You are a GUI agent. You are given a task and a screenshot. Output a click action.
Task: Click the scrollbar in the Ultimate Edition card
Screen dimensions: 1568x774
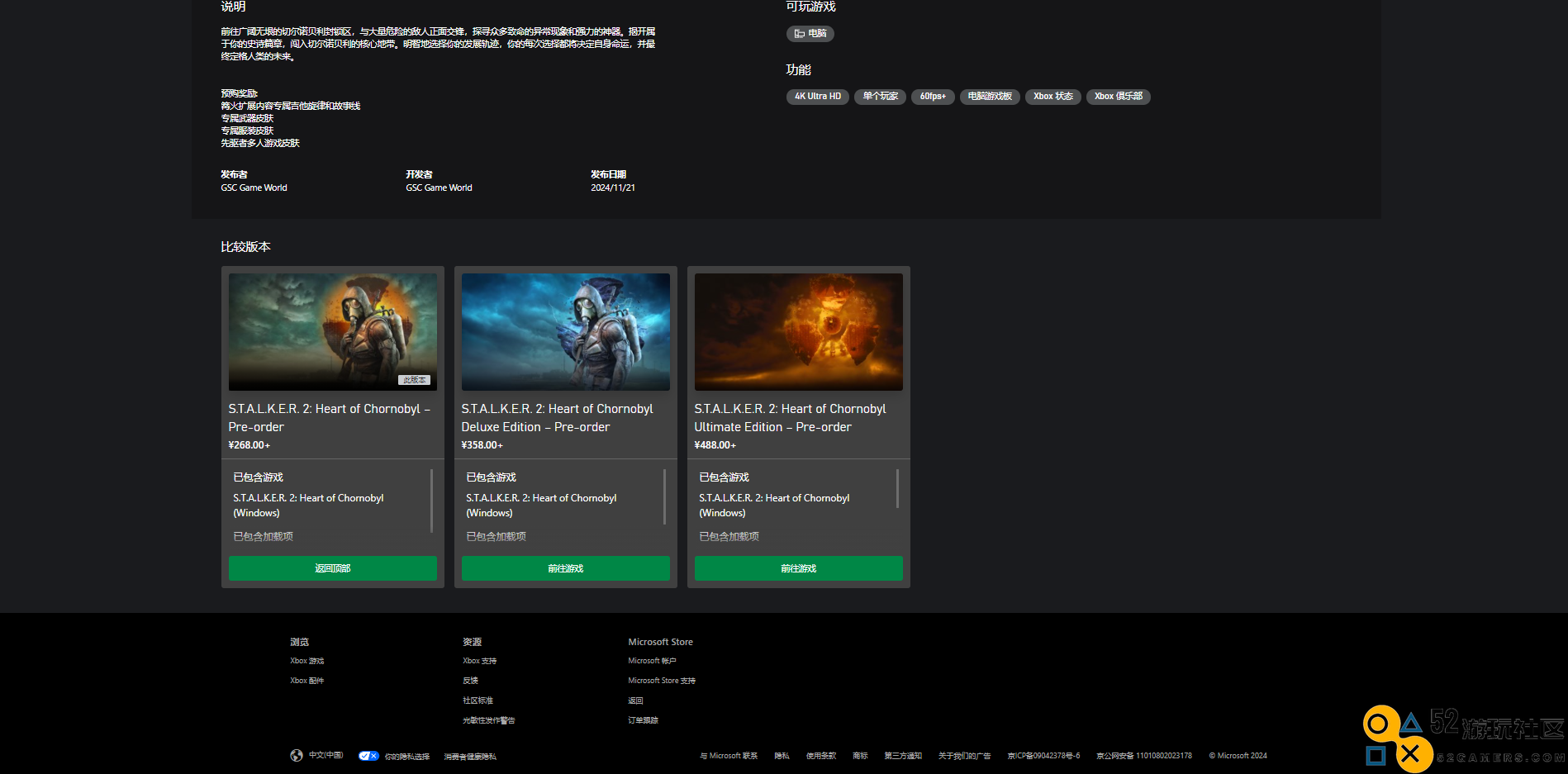(897, 488)
